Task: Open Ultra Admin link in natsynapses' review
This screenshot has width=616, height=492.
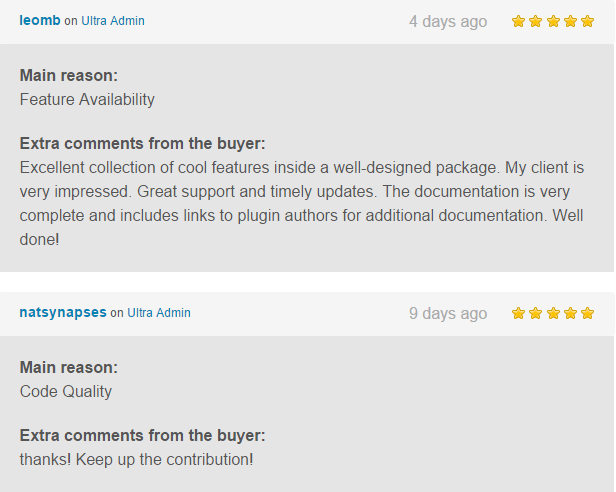Action: click(x=158, y=313)
